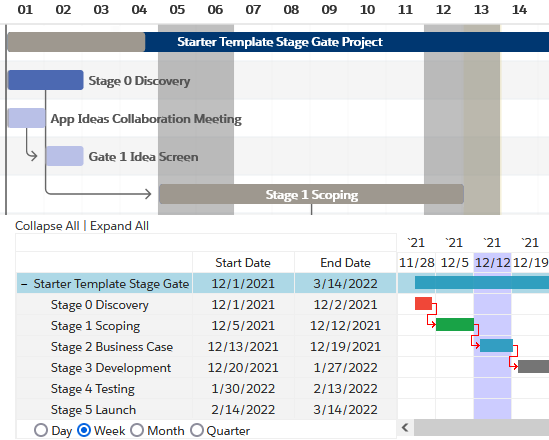Switch to Quarter view radio button
Screen dimensions: 549x440
pyautogui.click(x=197, y=430)
